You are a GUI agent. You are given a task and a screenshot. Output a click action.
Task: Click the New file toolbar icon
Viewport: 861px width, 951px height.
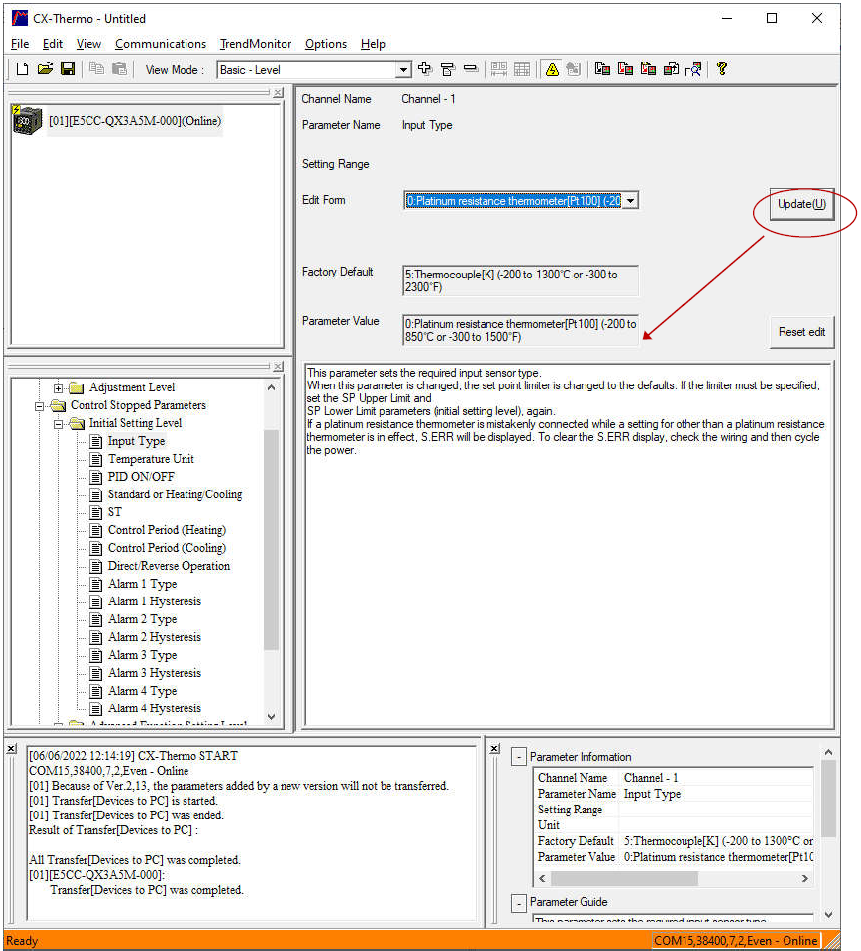tap(22, 69)
